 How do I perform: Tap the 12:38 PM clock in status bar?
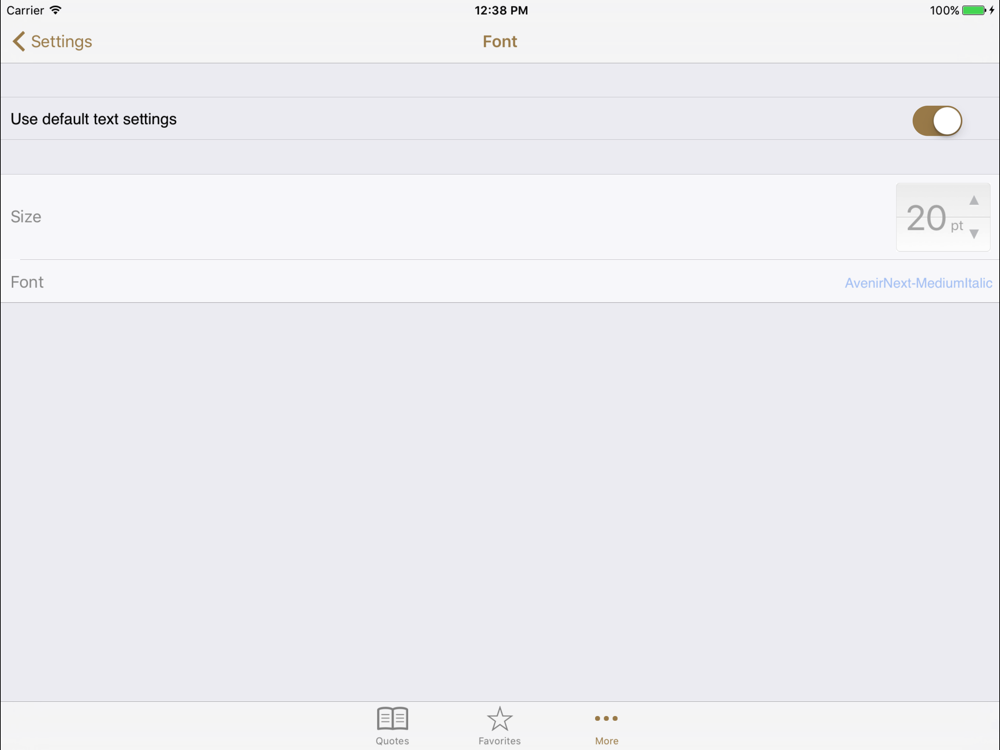point(501,10)
